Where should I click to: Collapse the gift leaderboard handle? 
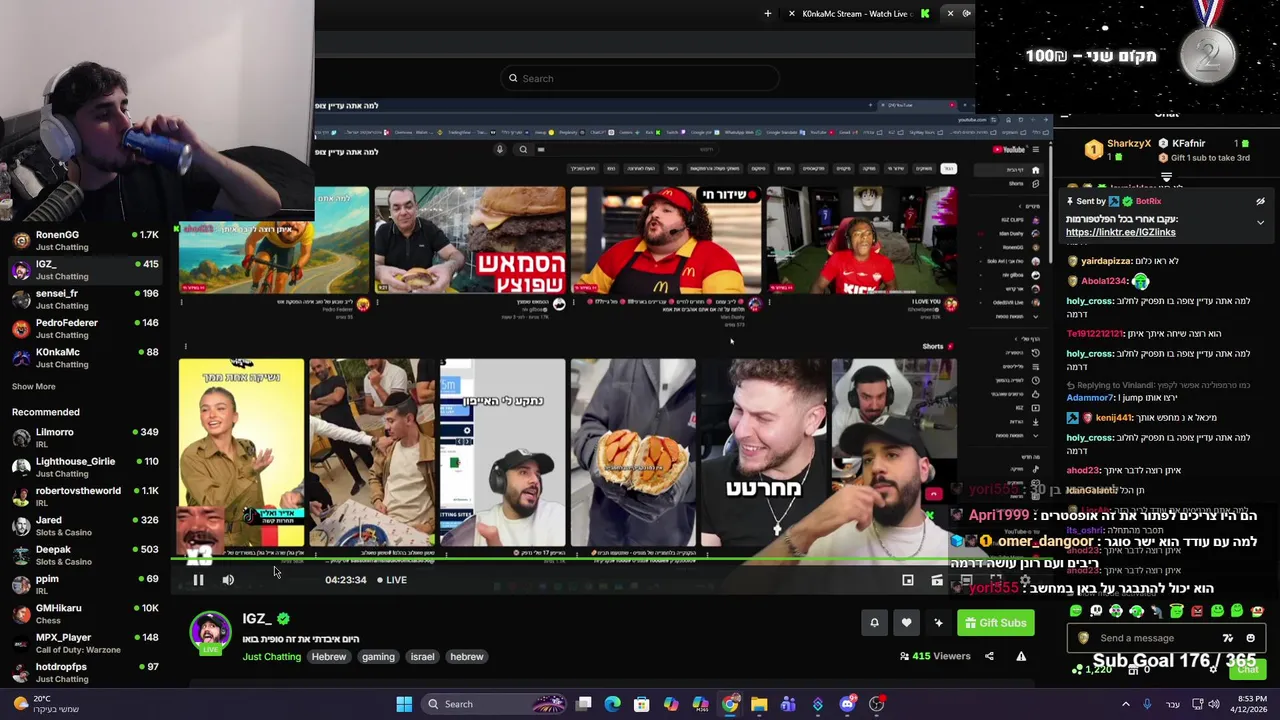pyautogui.click(x=1166, y=177)
